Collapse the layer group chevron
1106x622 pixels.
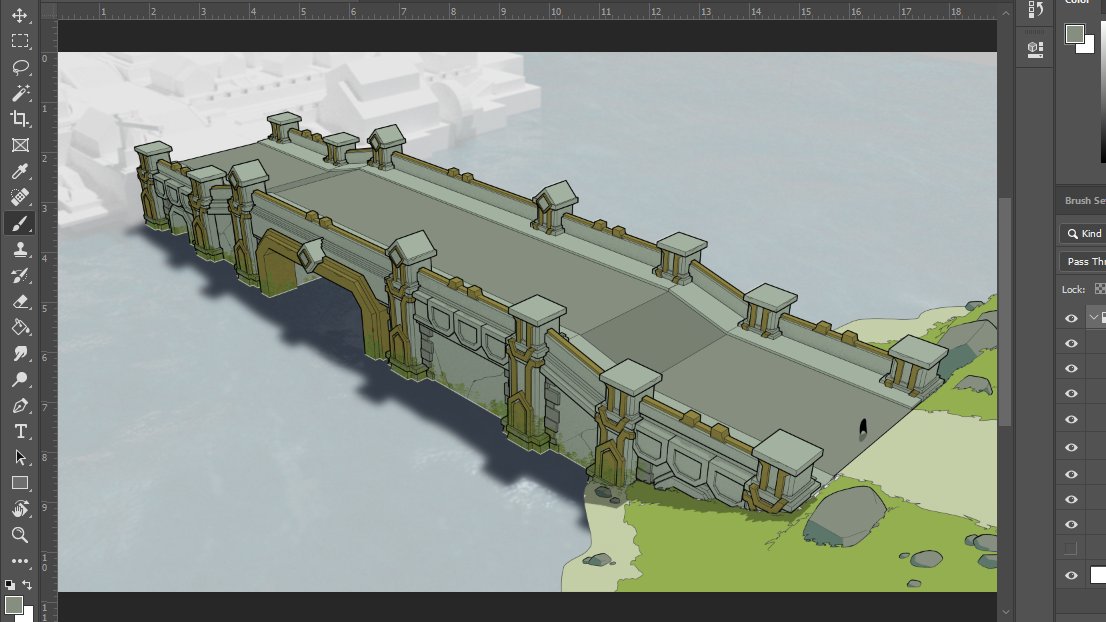(1094, 318)
